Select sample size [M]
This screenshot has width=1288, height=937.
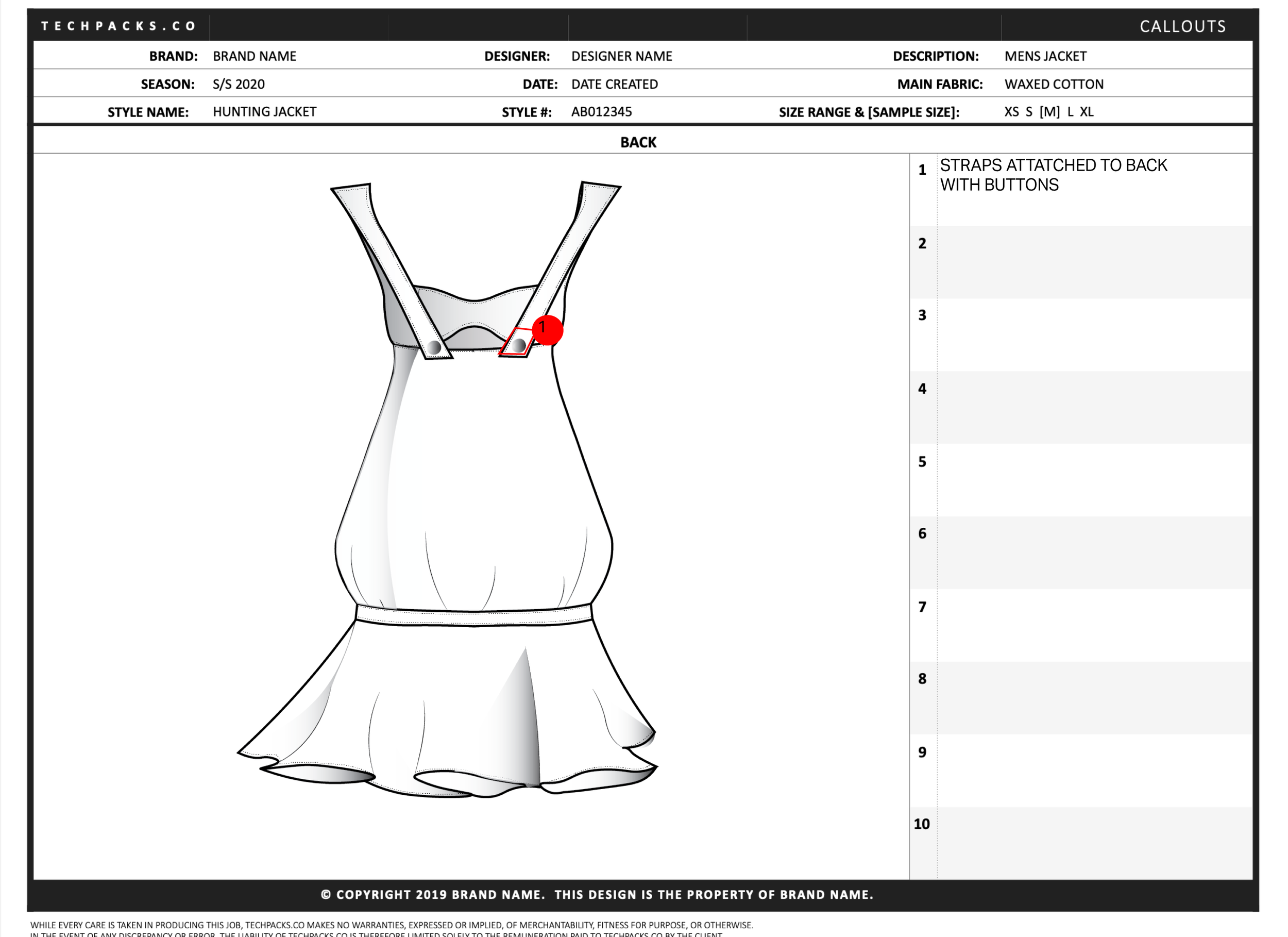[1049, 112]
